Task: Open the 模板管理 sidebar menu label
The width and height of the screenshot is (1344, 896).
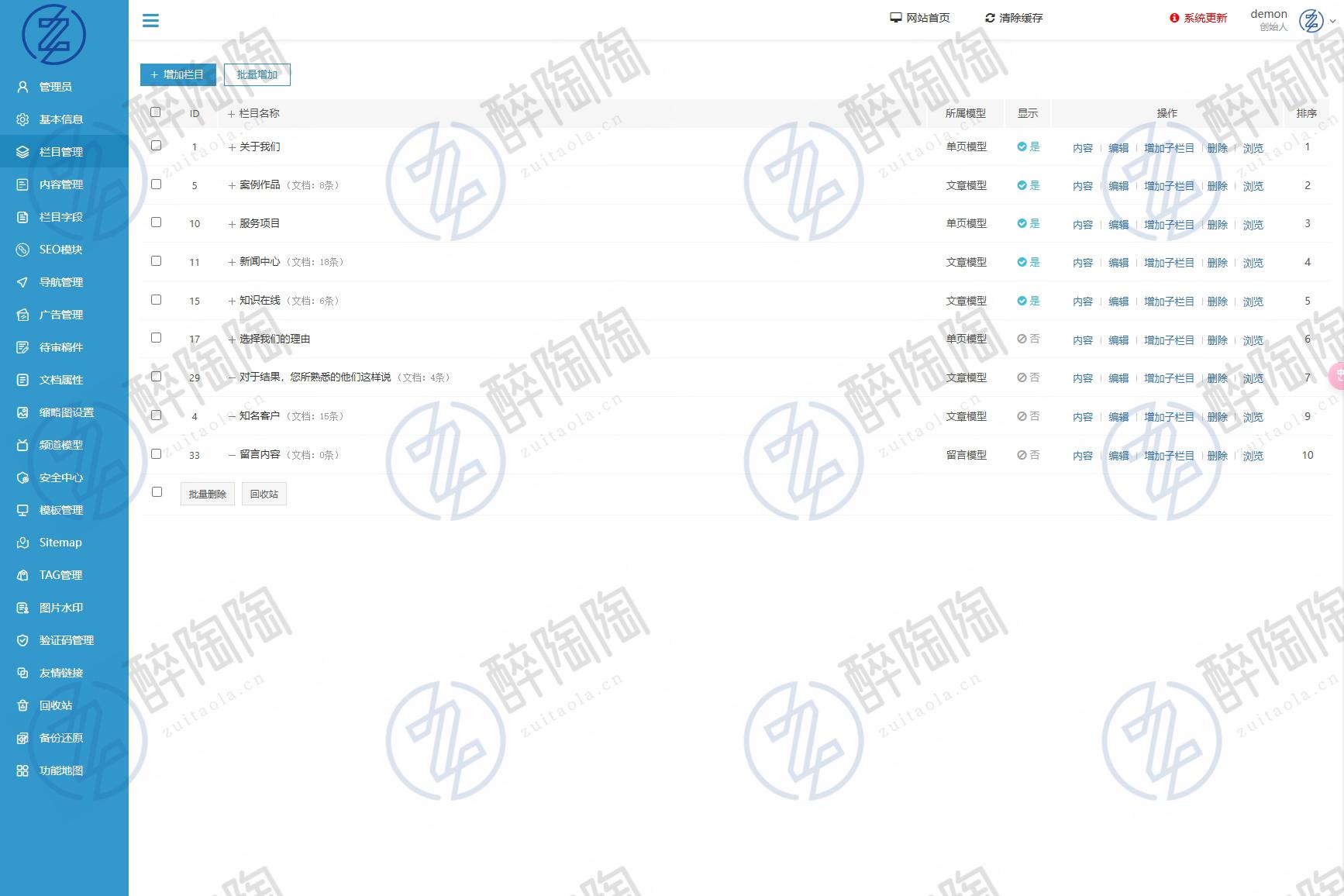Action: 61,510
